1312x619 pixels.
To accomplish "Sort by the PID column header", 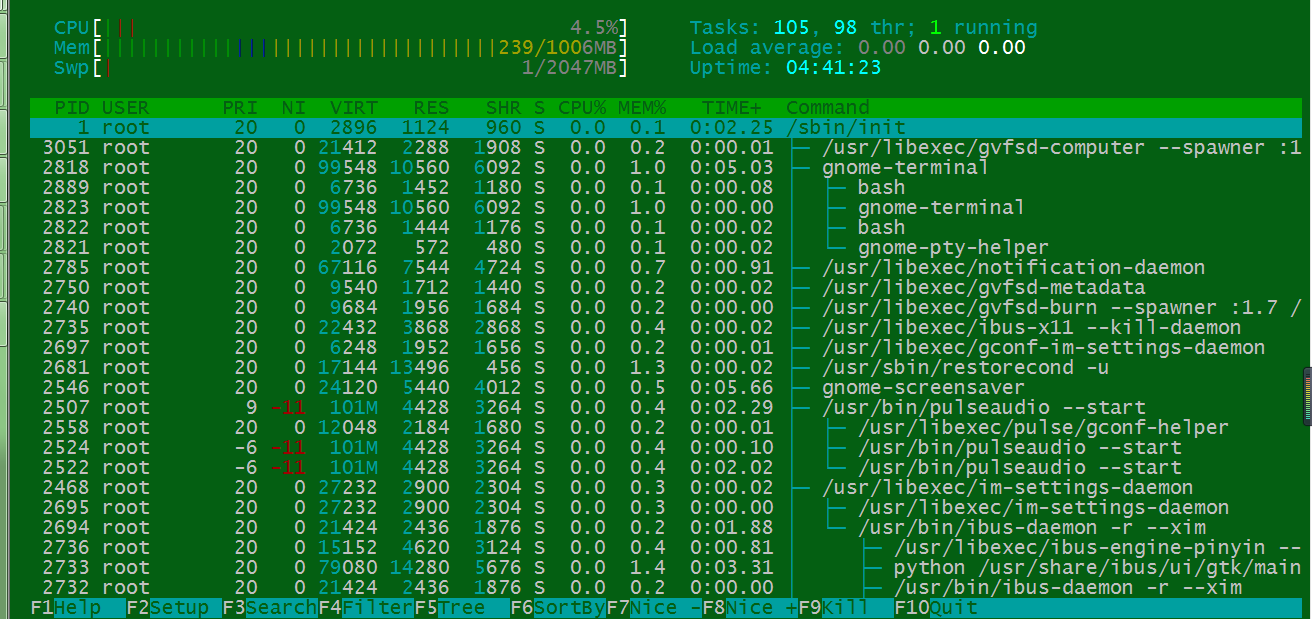I will tap(72, 107).
